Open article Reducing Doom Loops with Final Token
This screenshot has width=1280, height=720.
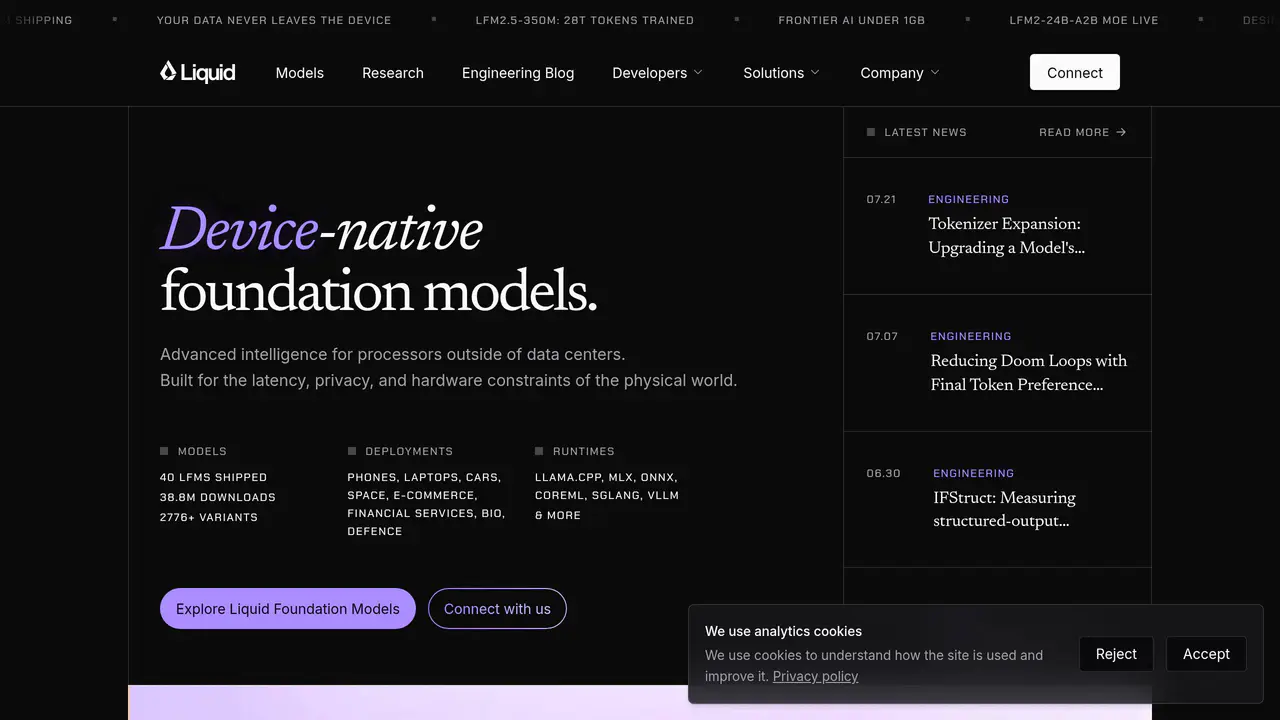coord(1029,373)
